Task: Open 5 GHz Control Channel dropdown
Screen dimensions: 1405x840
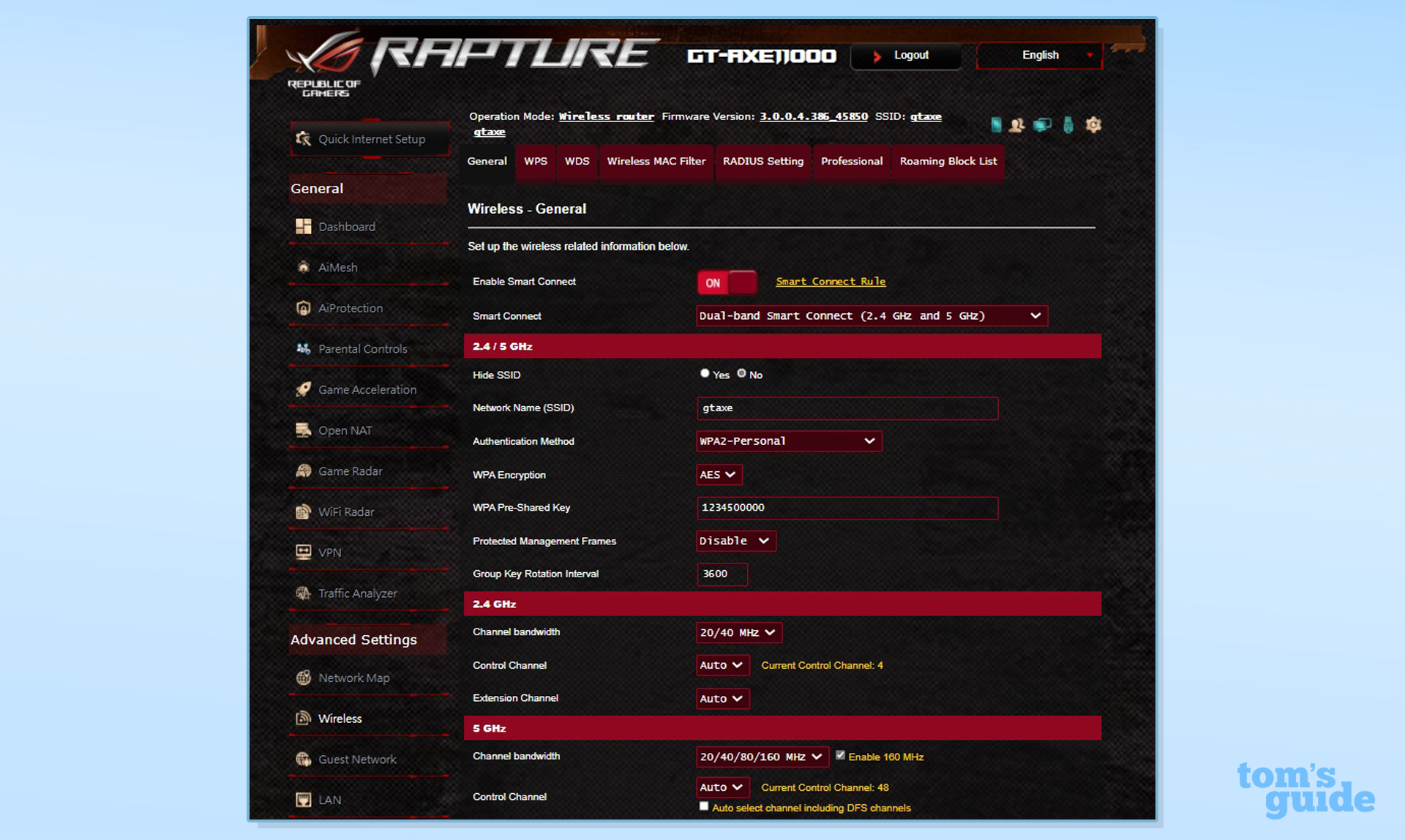Action: [722, 787]
